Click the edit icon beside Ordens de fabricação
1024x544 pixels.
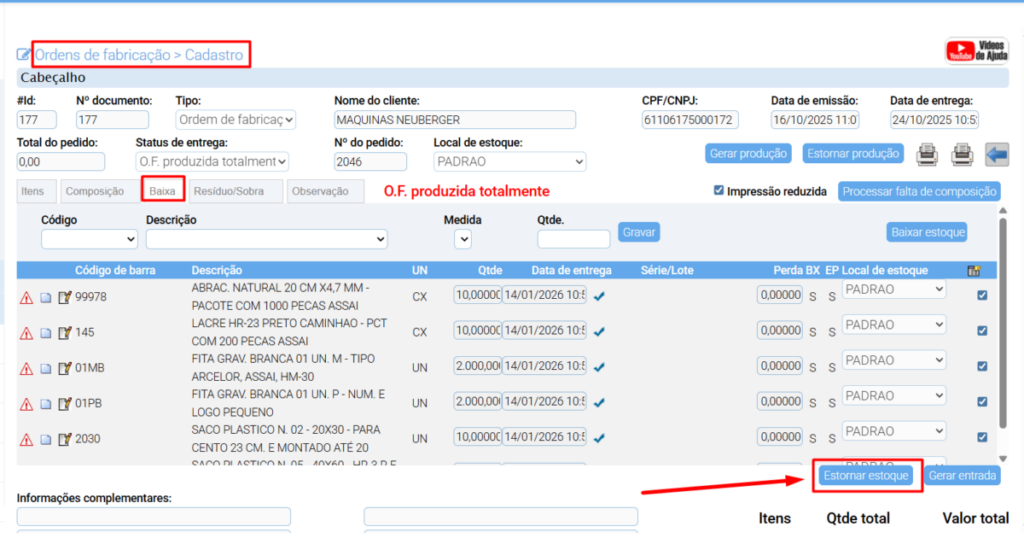[x=24, y=55]
